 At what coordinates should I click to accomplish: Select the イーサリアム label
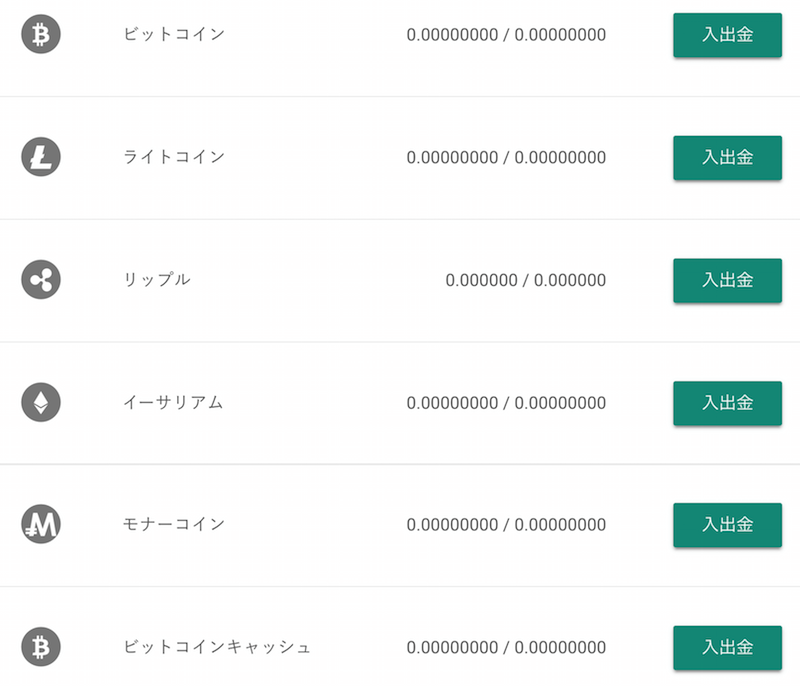[x=173, y=402]
